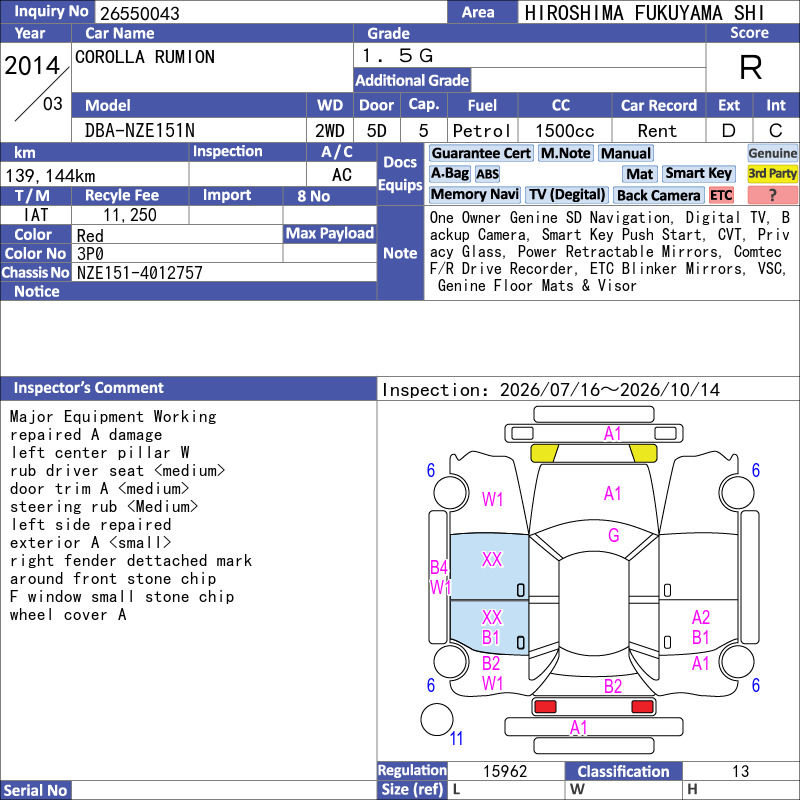800x800 pixels.
Task: Click the Additional Grade label
Action: point(412,80)
